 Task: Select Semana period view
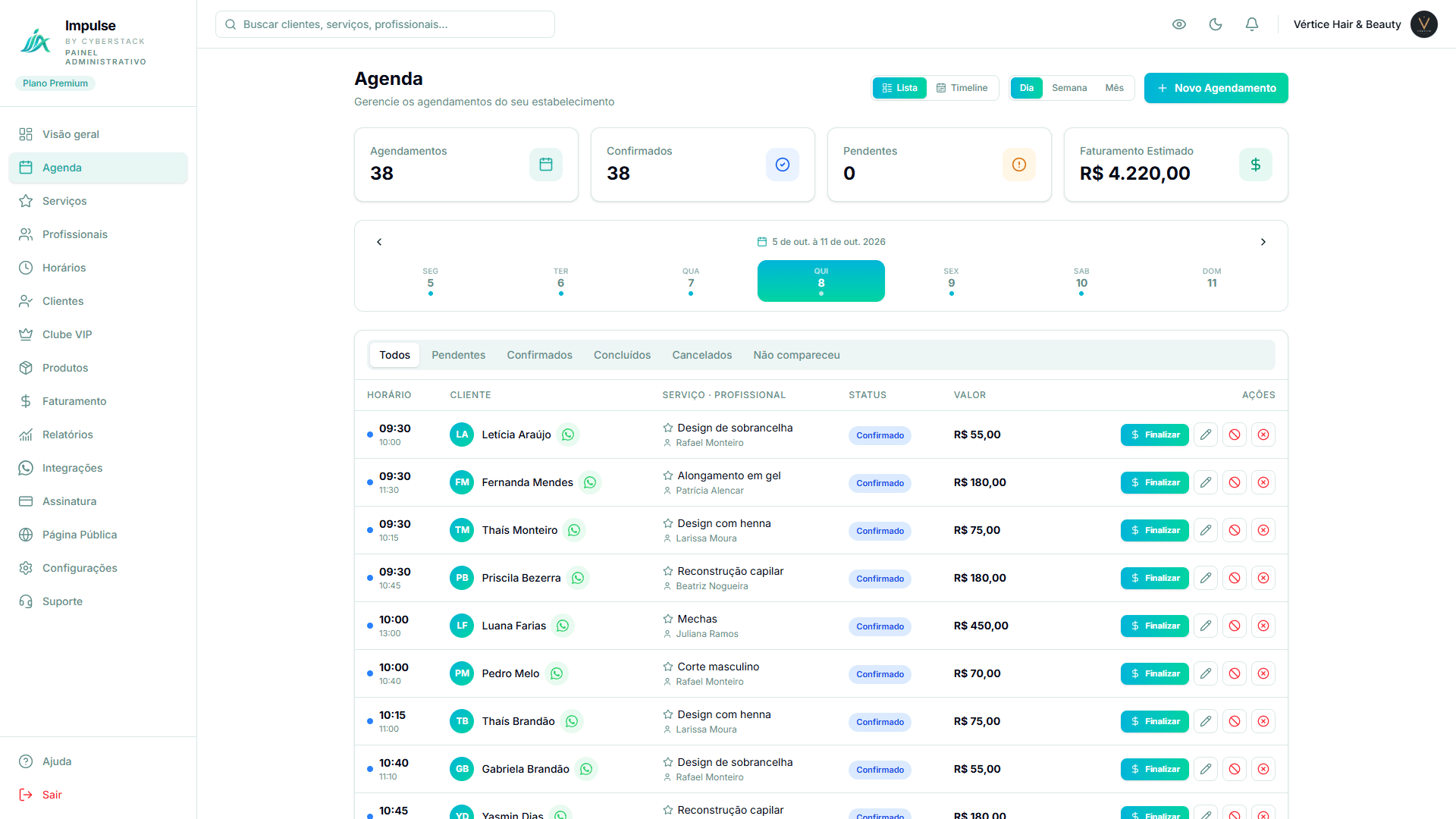(x=1069, y=88)
